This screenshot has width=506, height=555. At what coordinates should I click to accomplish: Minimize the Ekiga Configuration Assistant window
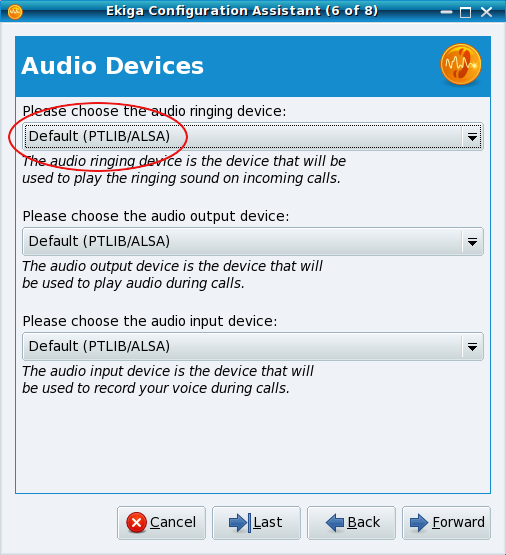(x=447, y=12)
